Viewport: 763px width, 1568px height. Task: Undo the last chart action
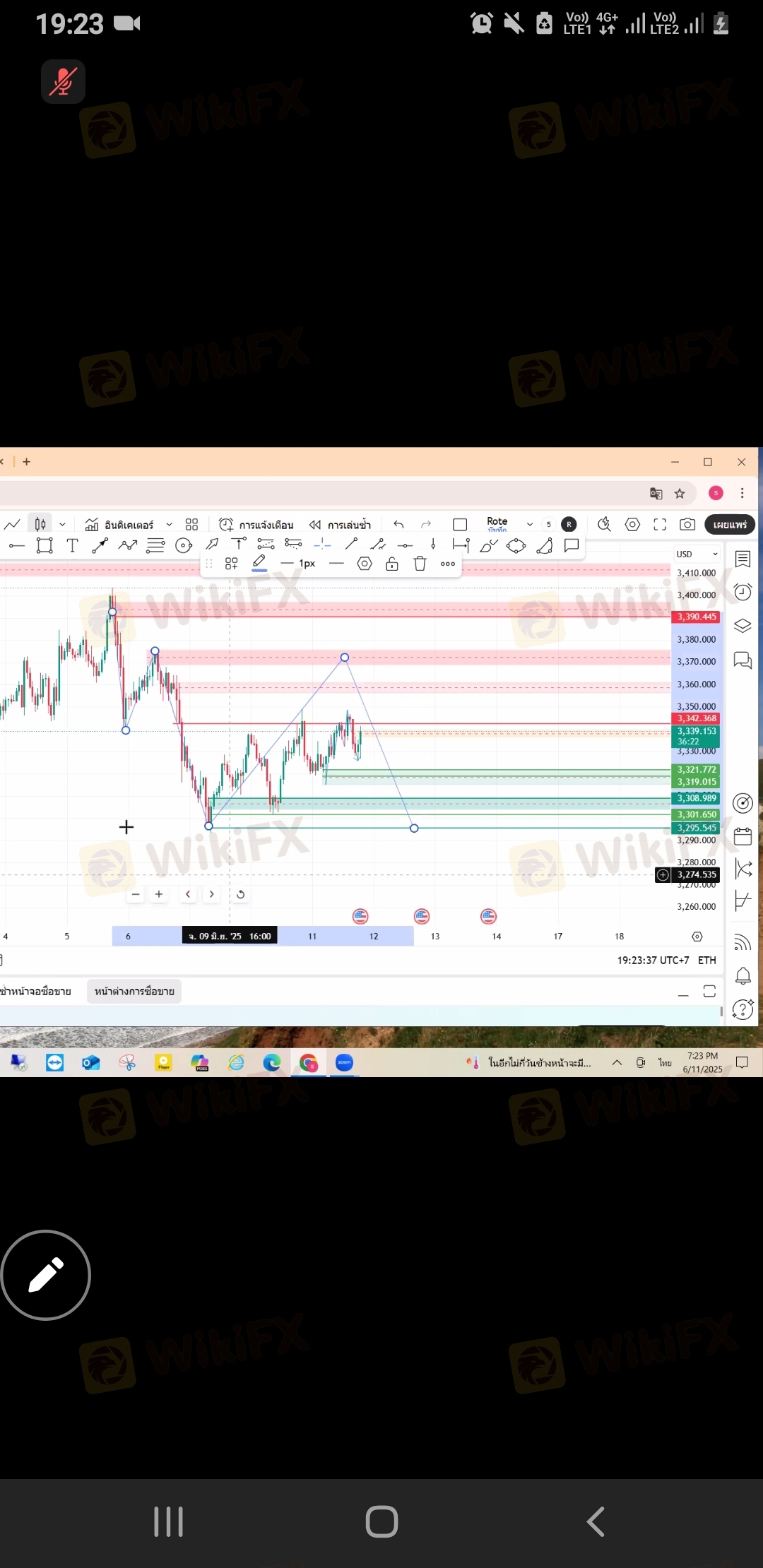(x=398, y=524)
